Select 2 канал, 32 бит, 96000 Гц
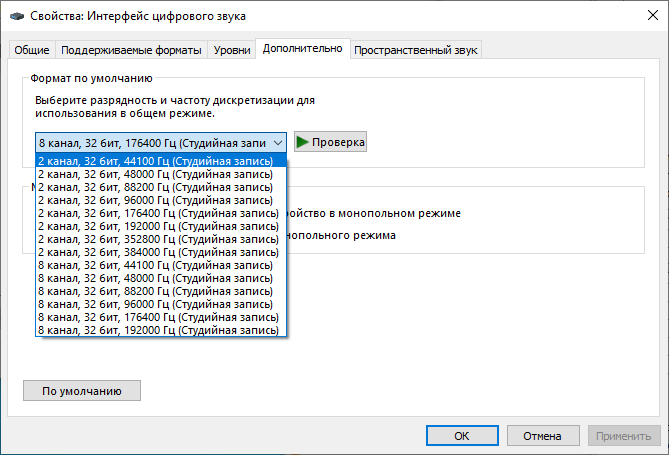 click(x=161, y=200)
